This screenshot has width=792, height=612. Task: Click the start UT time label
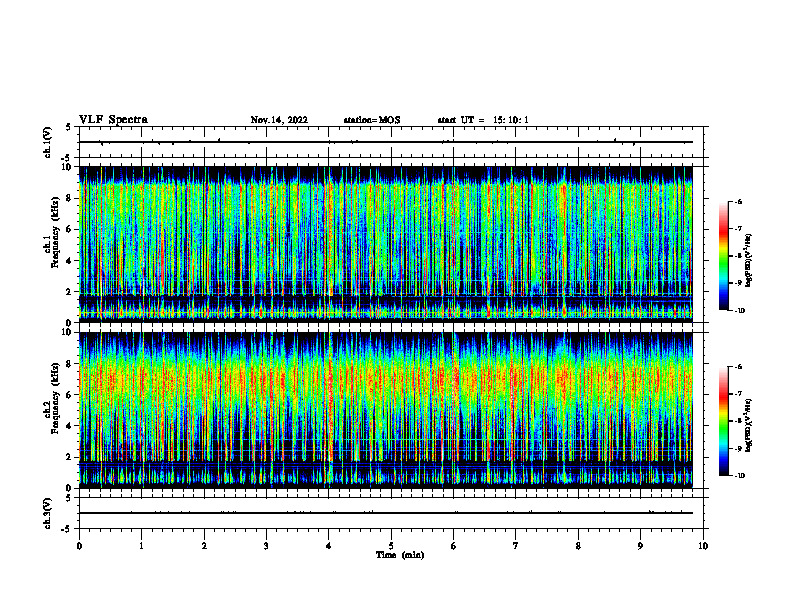483,120
